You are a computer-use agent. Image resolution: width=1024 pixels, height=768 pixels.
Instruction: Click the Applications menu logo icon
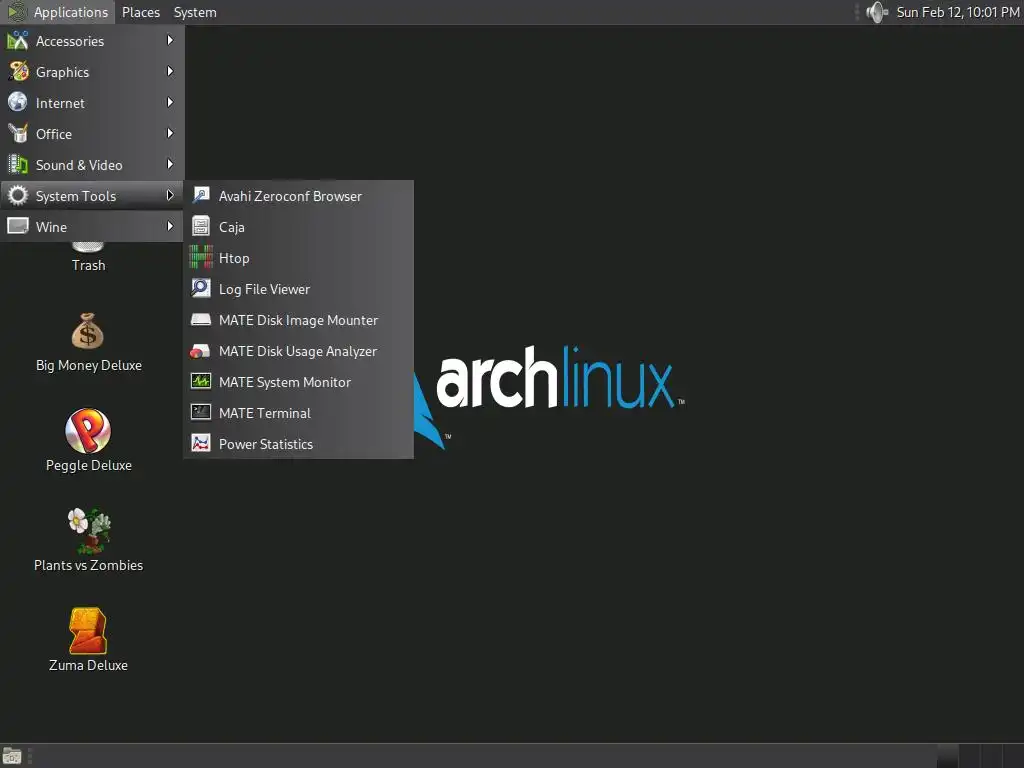pos(16,12)
